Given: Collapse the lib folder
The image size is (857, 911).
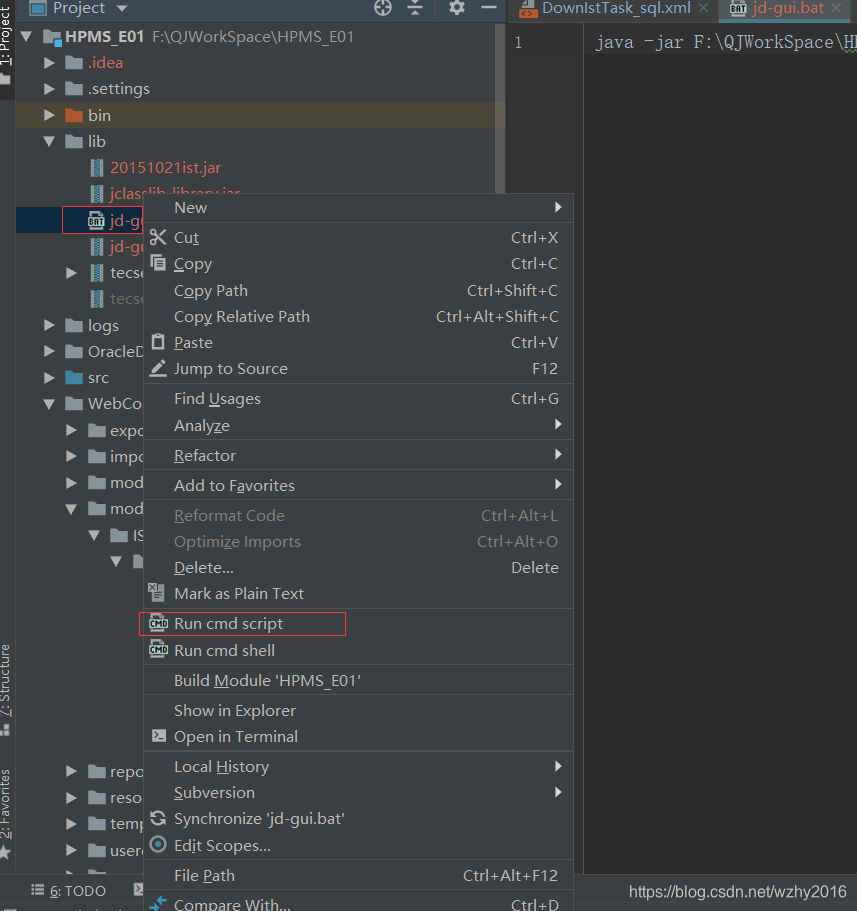Looking at the screenshot, I should (x=49, y=141).
